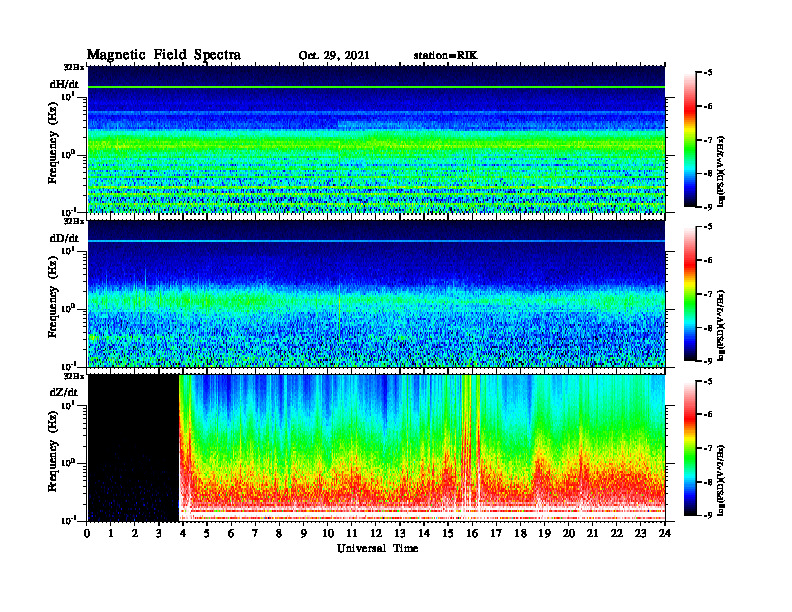792x612 pixels.
Task: Click the dH/dt spectrogram plot
Action: coord(376,139)
